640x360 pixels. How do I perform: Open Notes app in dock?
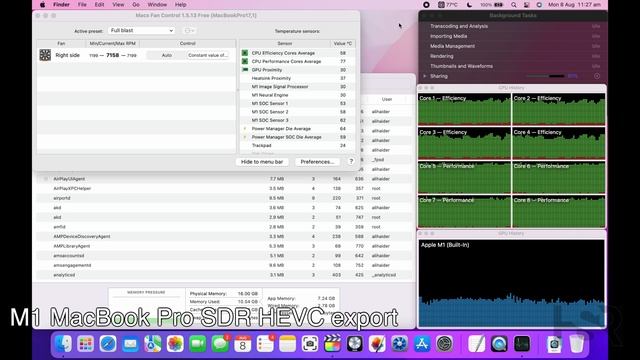click(x=287, y=344)
